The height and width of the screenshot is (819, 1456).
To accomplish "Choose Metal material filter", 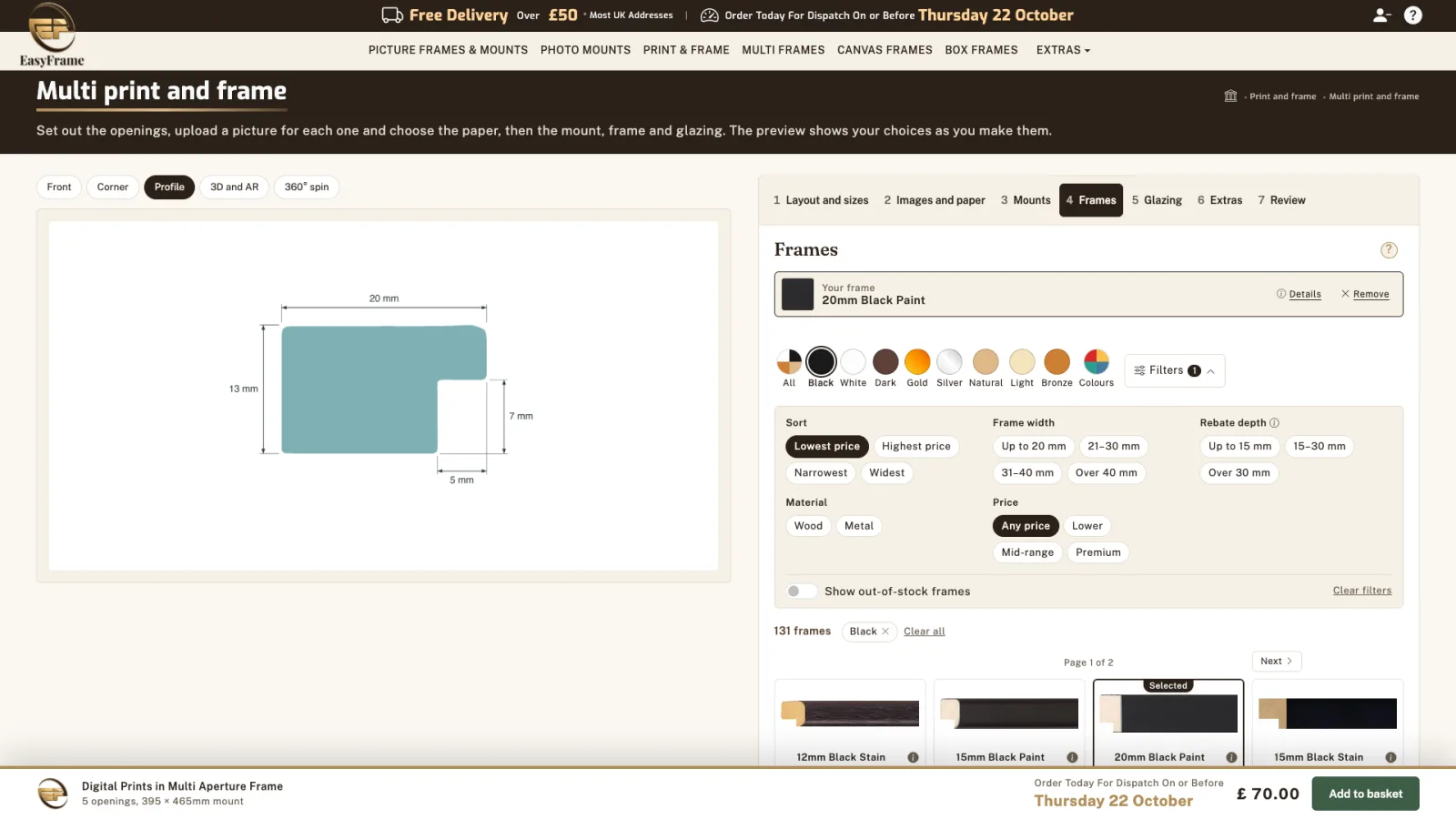I will (x=859, y=526).
